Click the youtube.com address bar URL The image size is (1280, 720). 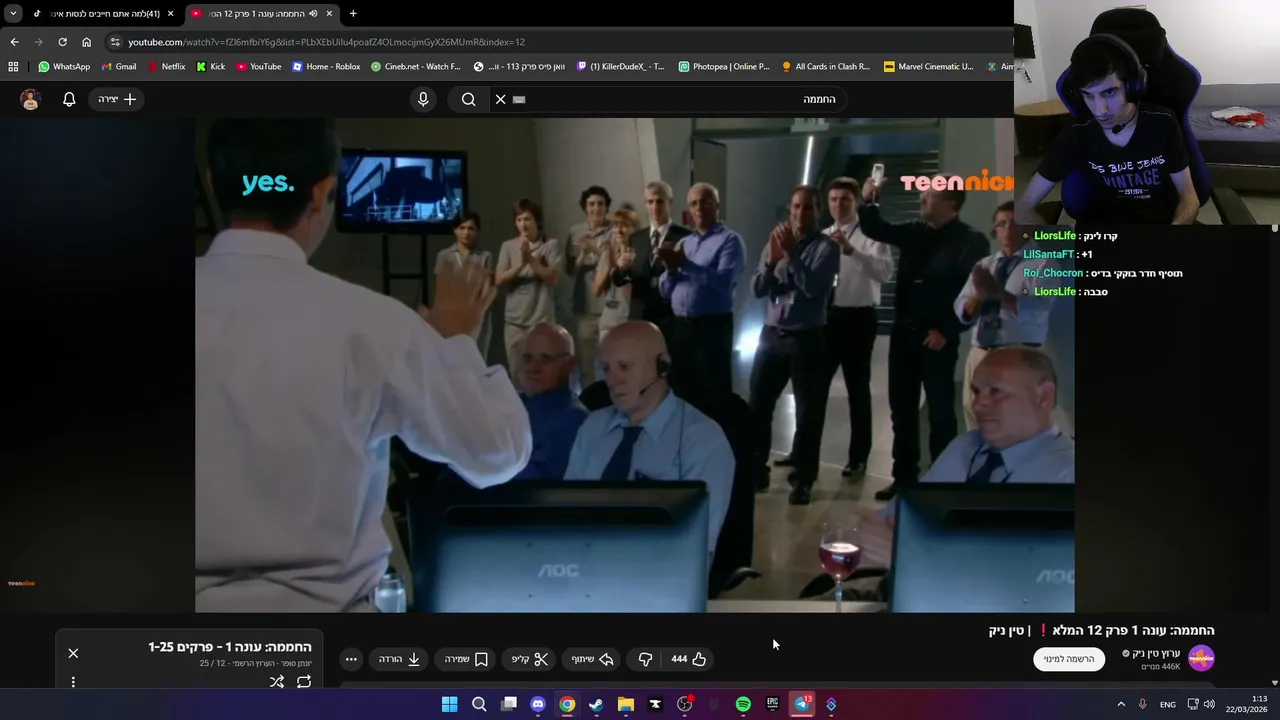(326, 42)
